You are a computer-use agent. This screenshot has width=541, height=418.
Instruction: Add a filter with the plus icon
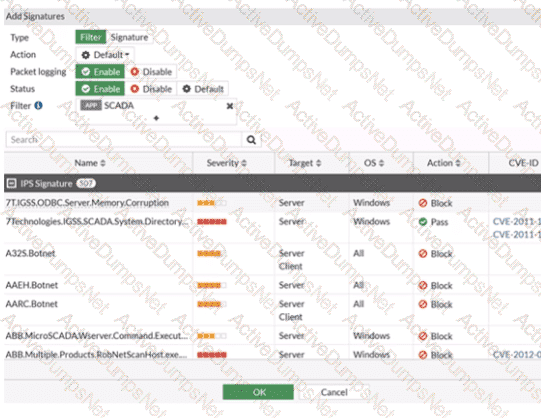pyautogui.click(x=156, y=118)
